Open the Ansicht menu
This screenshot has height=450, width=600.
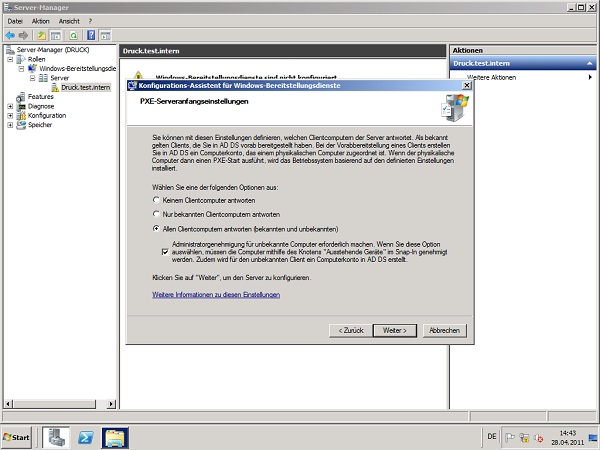tap(69, 21)
